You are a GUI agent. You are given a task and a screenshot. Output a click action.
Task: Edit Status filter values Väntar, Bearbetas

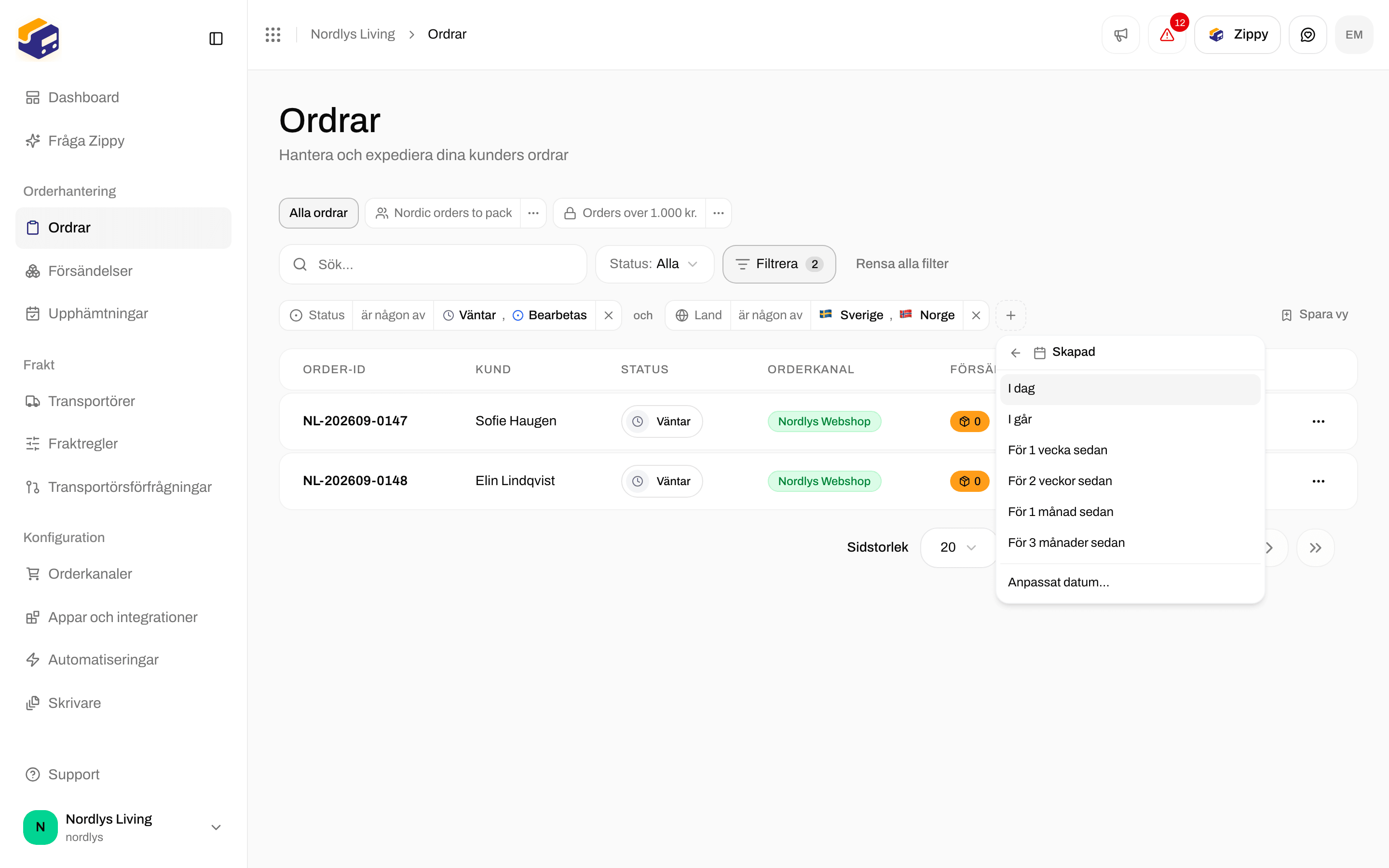pyautogui.click(x=515, y=315)
